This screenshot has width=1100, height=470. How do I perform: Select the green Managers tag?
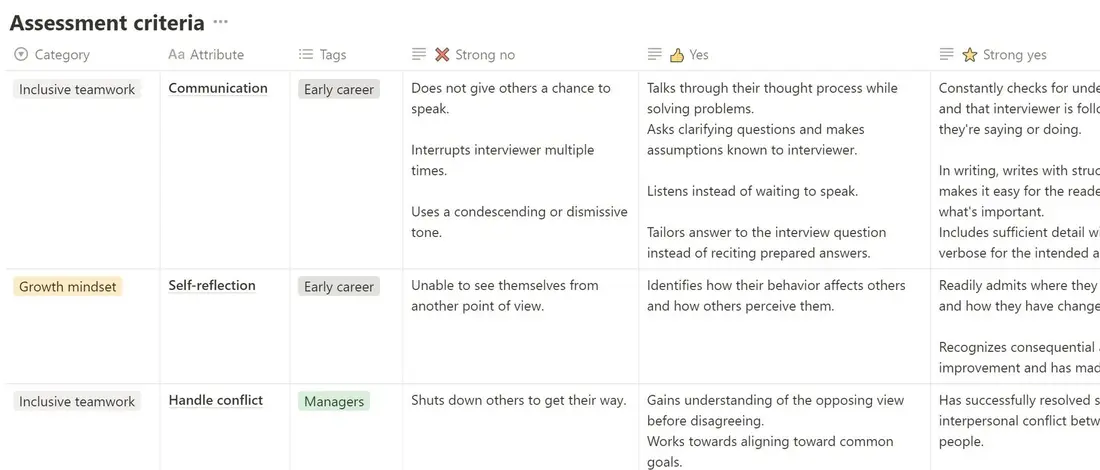(x=334, y=401)
